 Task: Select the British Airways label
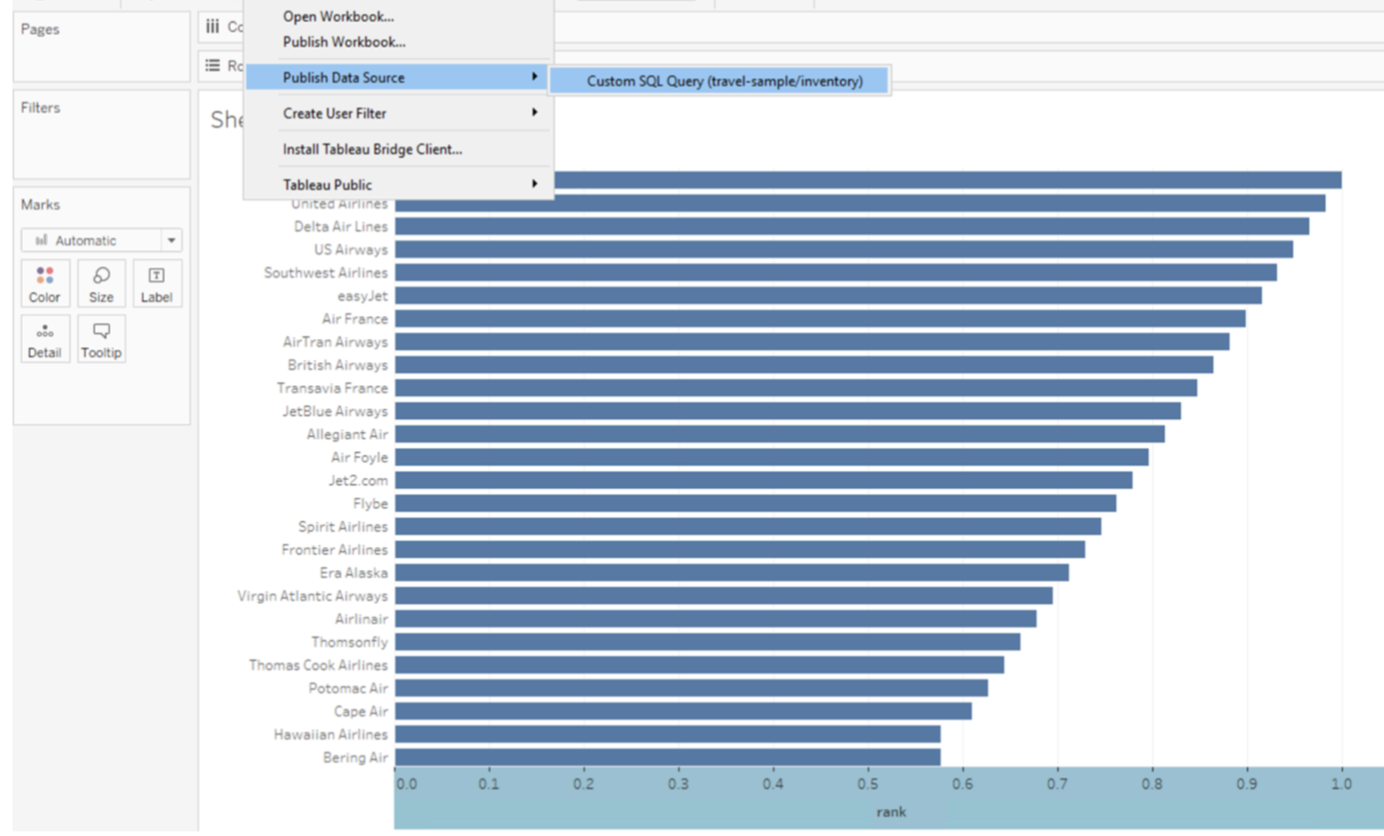click(x=338, y=365)
